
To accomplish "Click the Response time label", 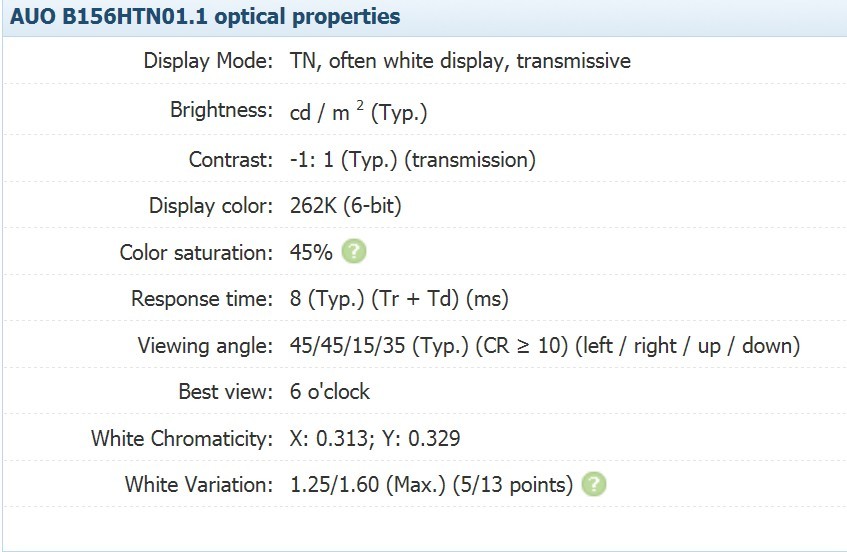I will coord(203,299).
